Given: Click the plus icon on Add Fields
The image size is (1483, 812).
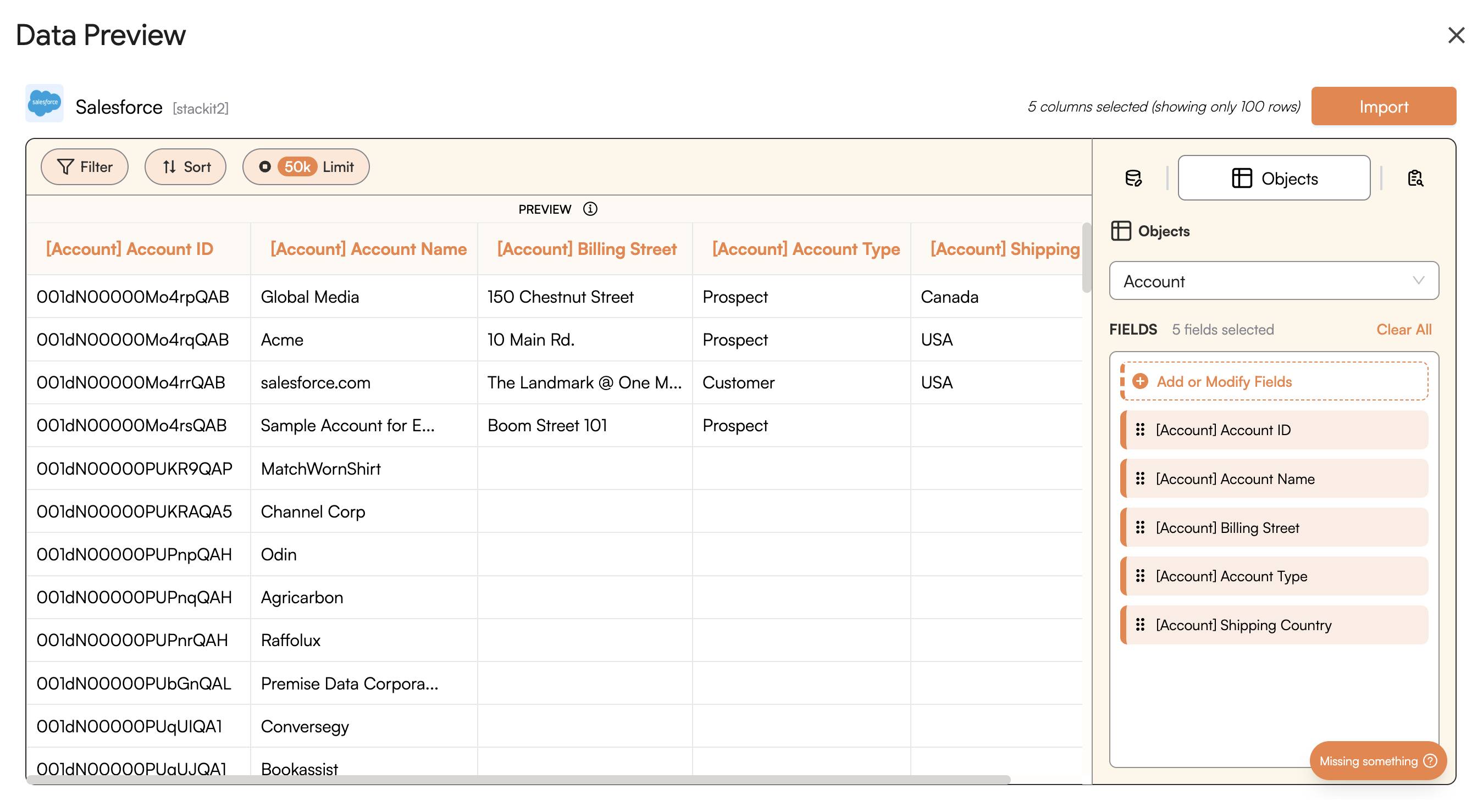Looking at the screenshot, I should [x=1140, y=381].
